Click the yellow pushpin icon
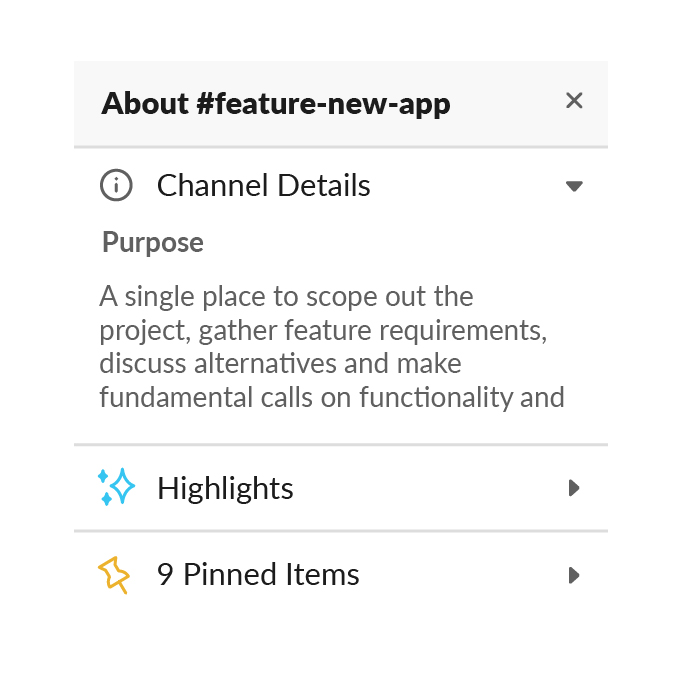The height and width of the screenshot is (680, 680). pyautogui.click(x=114, y=575)
